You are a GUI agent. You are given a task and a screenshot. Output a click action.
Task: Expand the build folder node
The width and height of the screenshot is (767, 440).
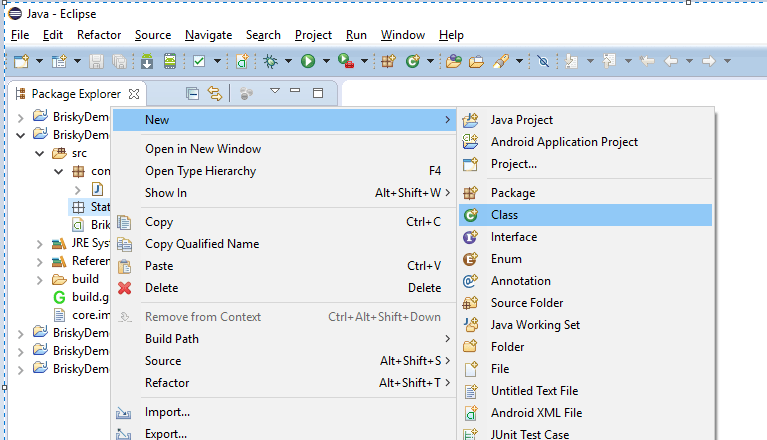[x=40, y=280]
